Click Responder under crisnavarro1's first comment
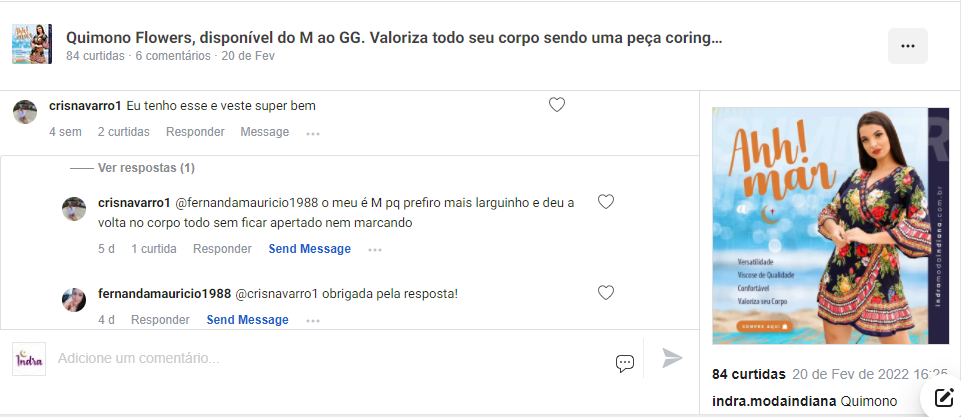 195,132
